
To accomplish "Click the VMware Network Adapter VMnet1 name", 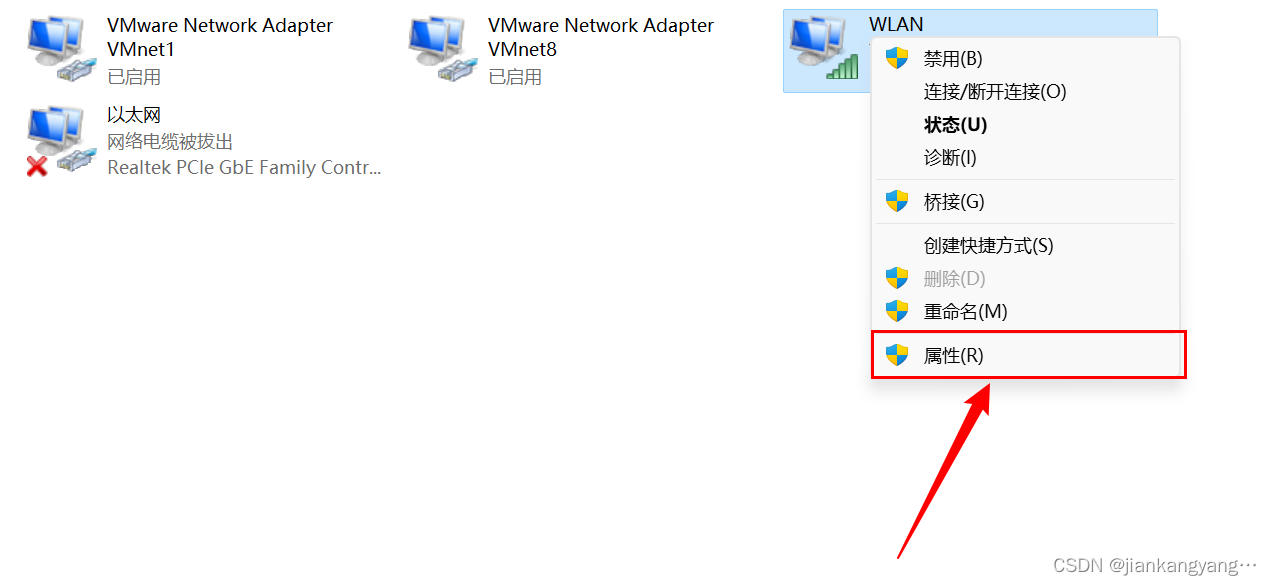I will (x=220, y=37).
